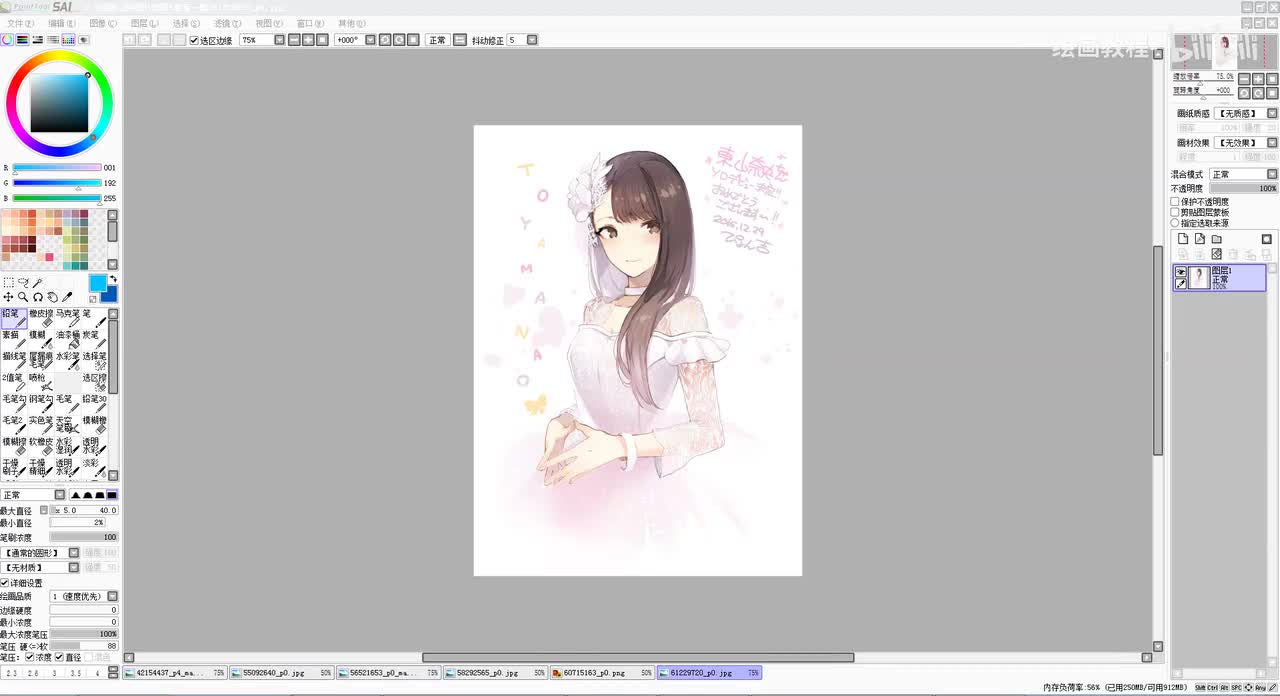Click zoom out minus button in toolbar

click(x=294, y=40)
